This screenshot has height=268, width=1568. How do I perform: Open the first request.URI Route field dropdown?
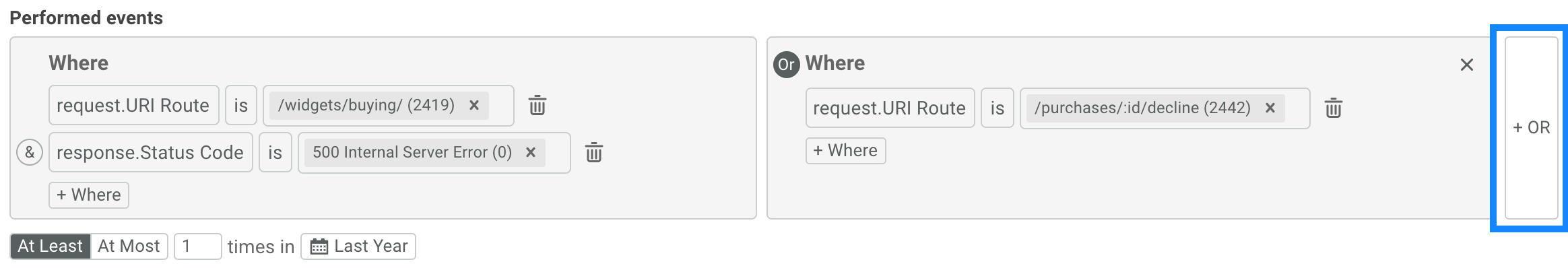click(134, 105)
